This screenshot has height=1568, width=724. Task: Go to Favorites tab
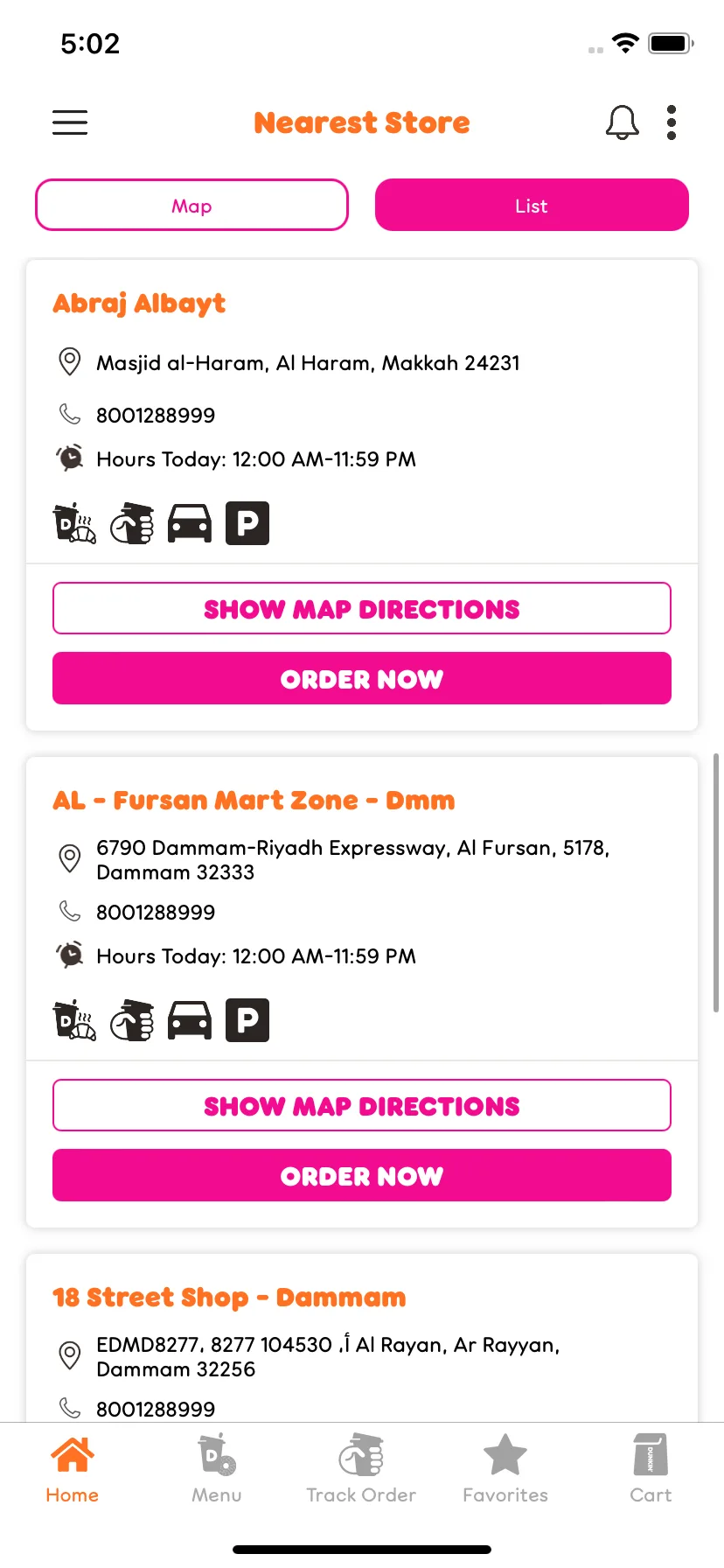[x=505, y=1469]
